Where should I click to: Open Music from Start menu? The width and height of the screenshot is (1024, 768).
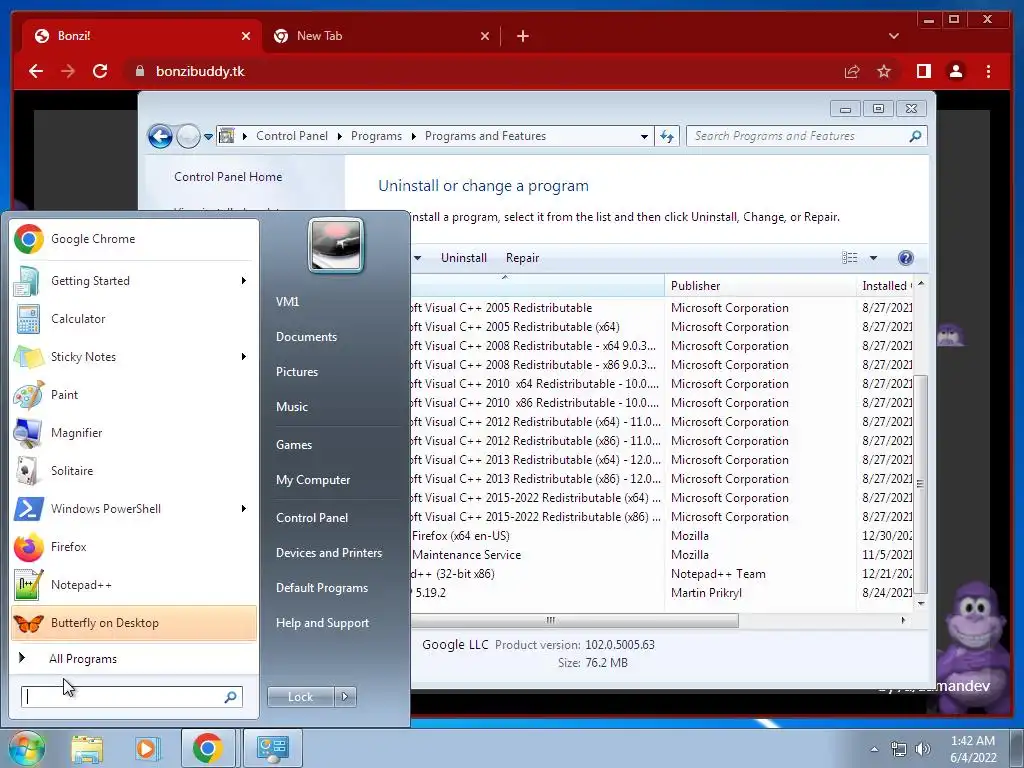(x=292, y=407)
